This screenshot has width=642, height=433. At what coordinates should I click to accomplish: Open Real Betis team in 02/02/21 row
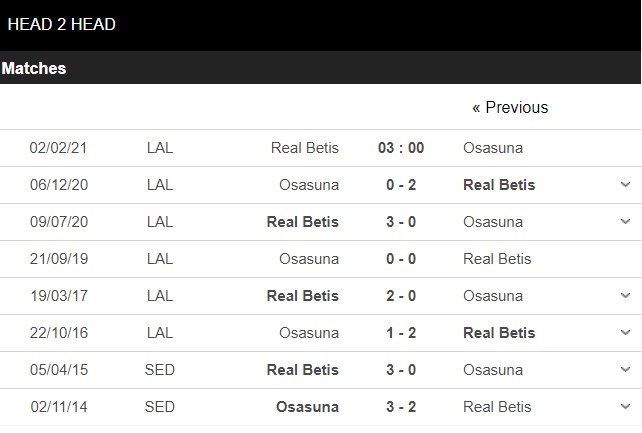[305, 148]
